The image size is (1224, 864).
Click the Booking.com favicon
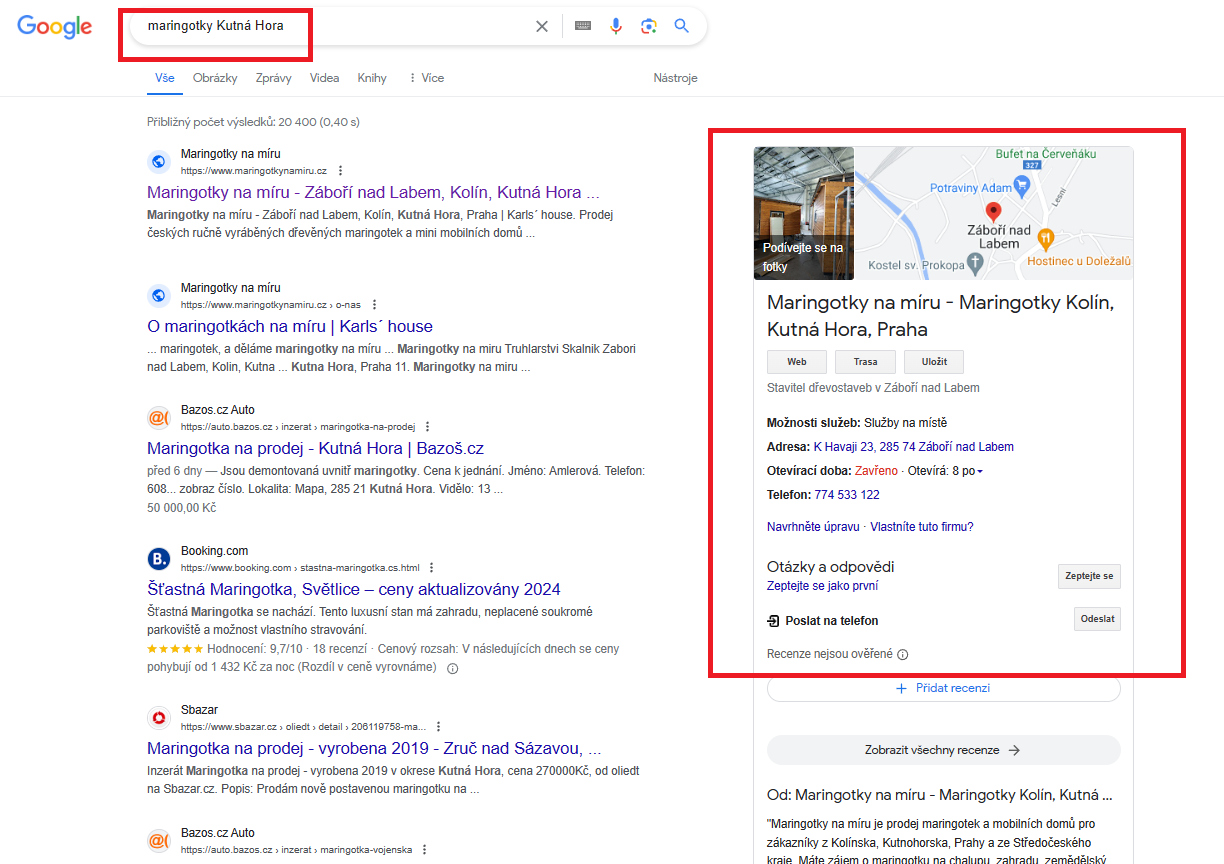(x=159, y=559)
